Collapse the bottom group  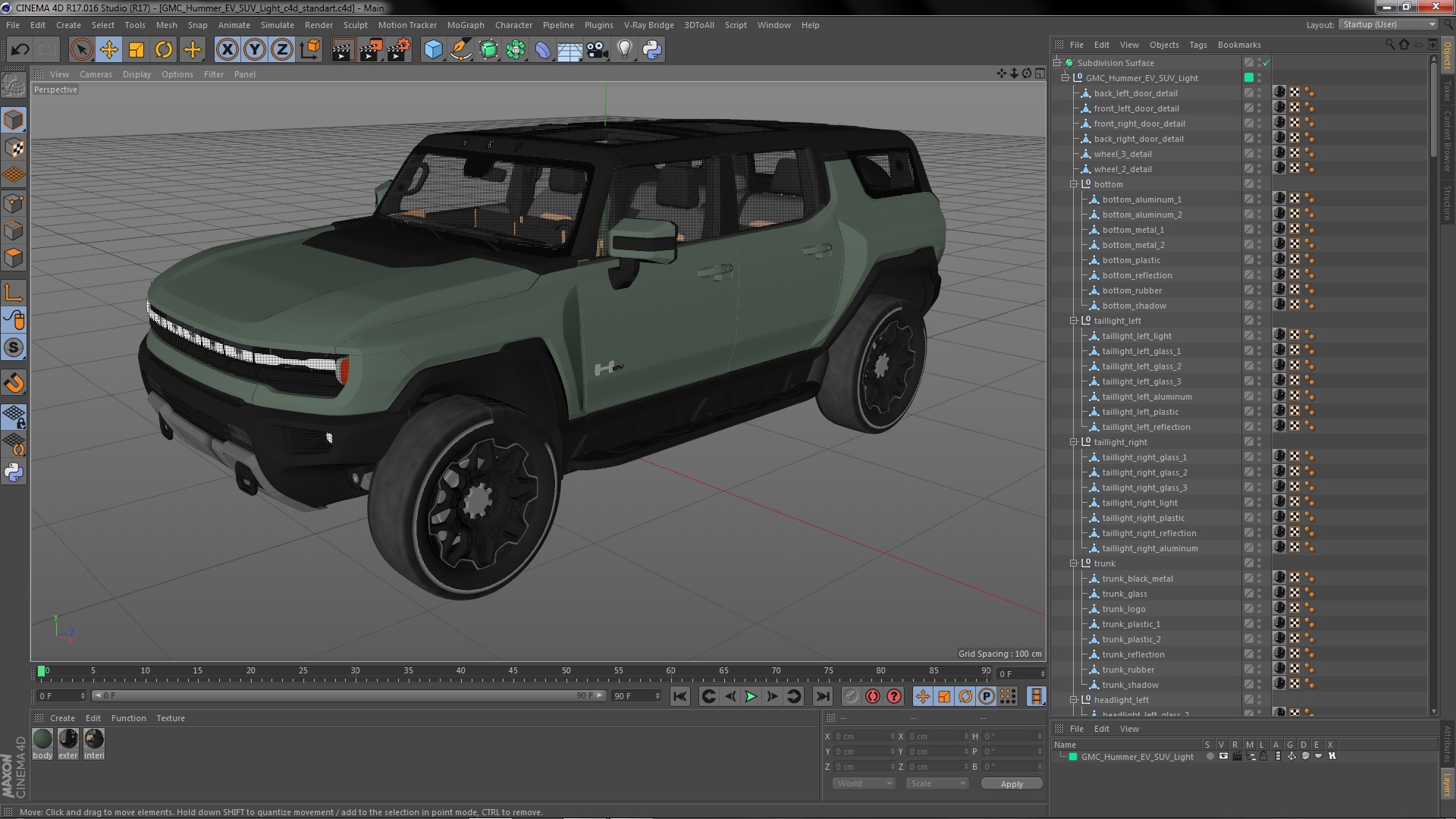(1074, 184)
